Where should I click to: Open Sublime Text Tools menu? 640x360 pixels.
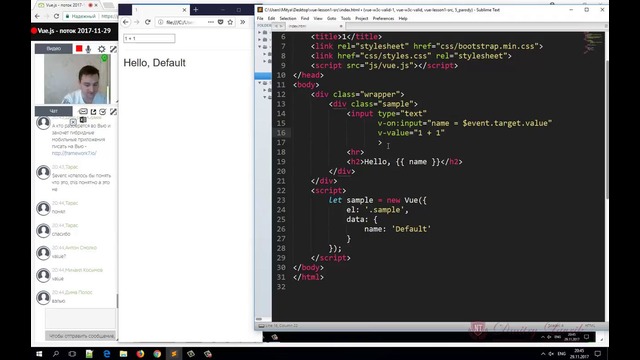346,18
